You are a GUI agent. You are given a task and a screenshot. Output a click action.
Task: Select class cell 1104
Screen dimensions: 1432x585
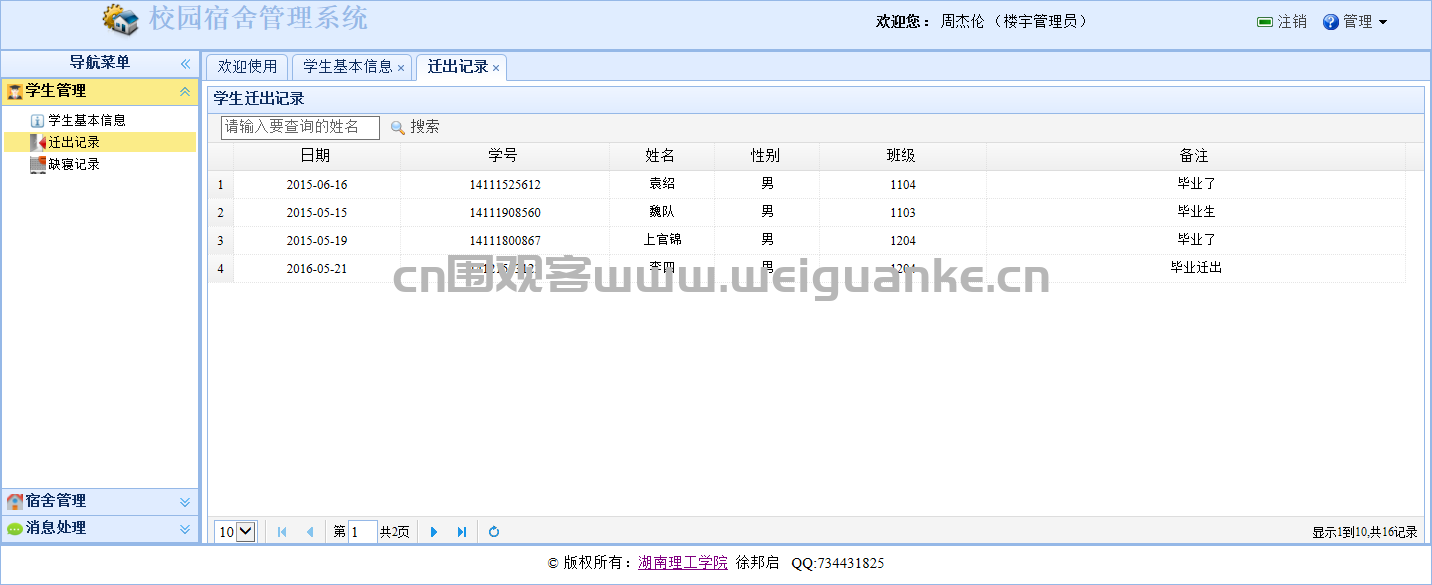pos(902,185)
